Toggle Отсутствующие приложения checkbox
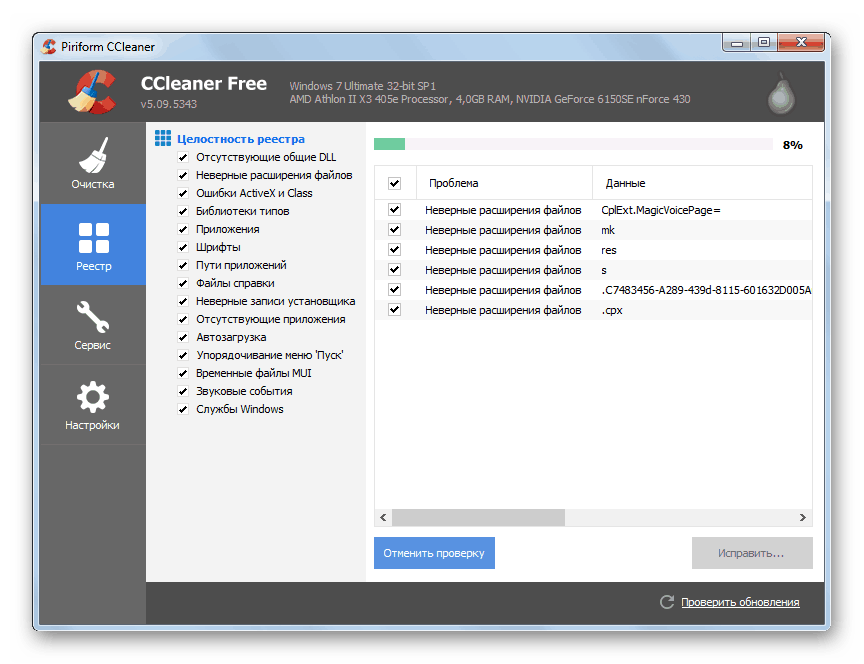This screenshot has height=664, width=864. (183, 320)
